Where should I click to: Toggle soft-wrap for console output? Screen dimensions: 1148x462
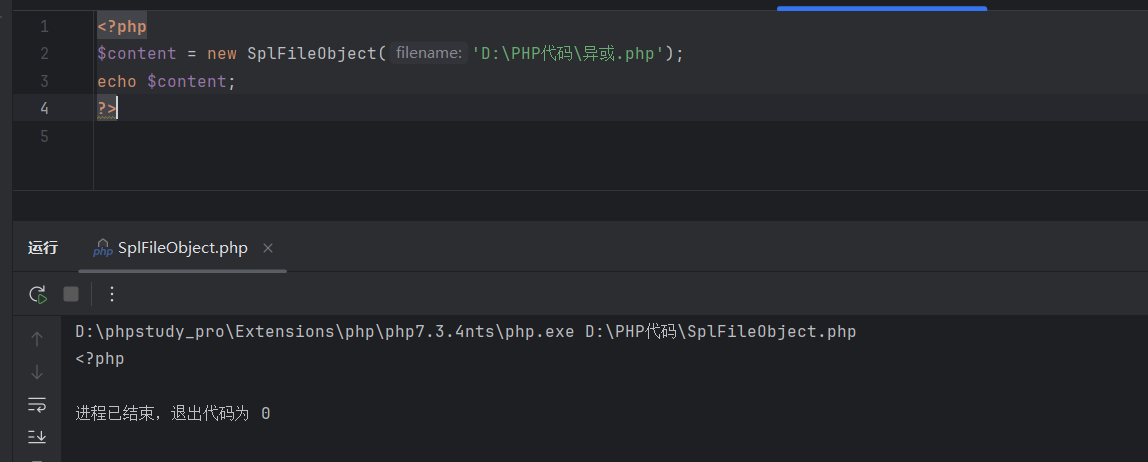37,404
